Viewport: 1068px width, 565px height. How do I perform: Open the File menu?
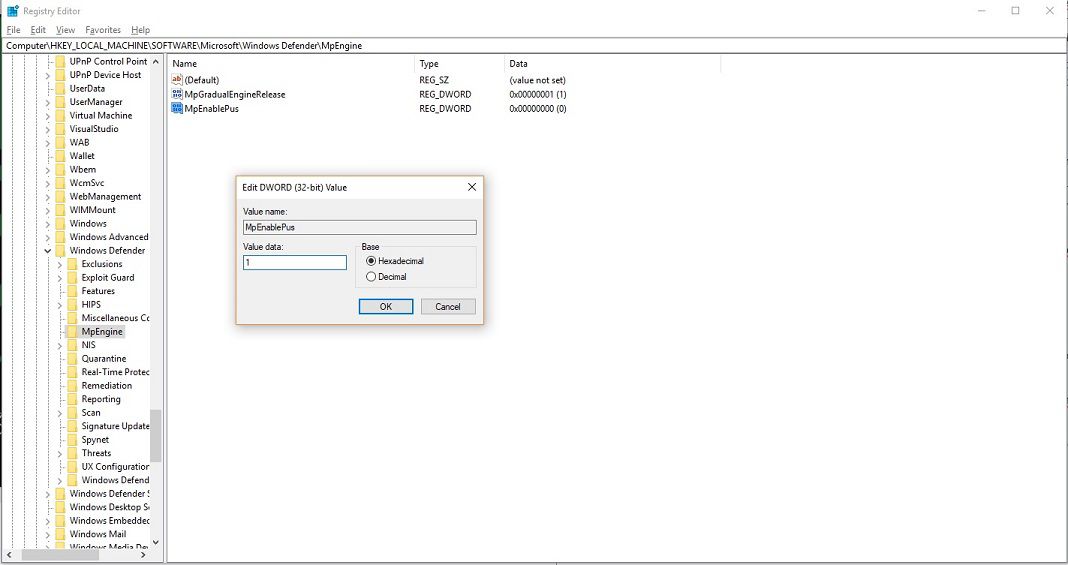click(14, 30)
